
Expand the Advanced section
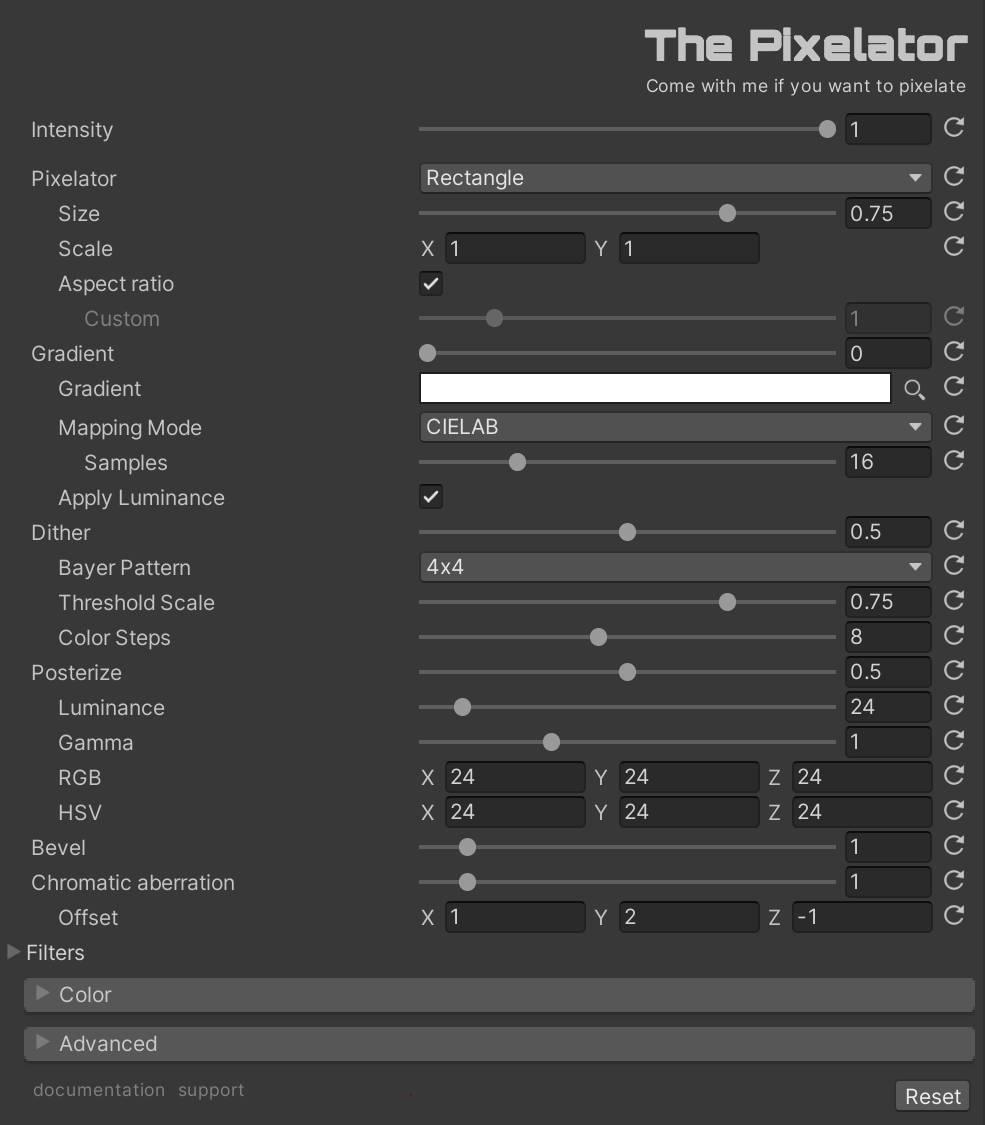[x=499, y=1044]
